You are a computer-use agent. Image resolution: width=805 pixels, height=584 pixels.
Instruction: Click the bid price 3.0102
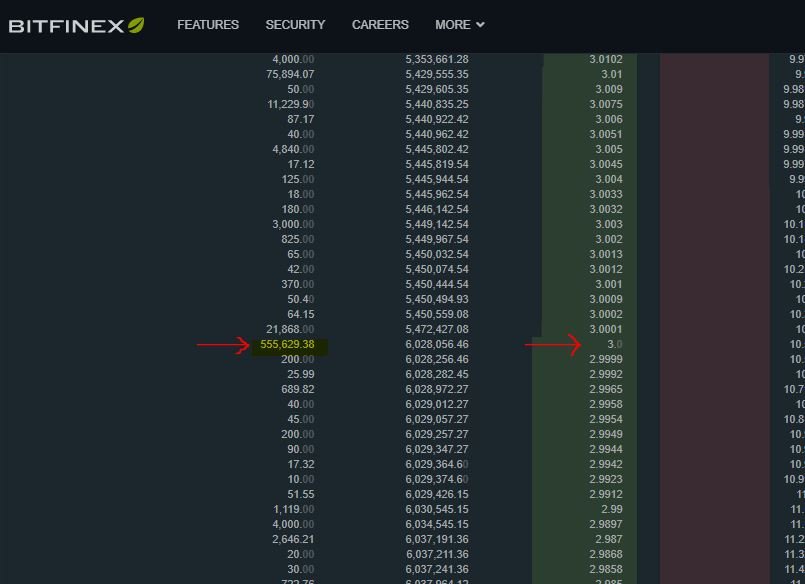pos(606,60)
